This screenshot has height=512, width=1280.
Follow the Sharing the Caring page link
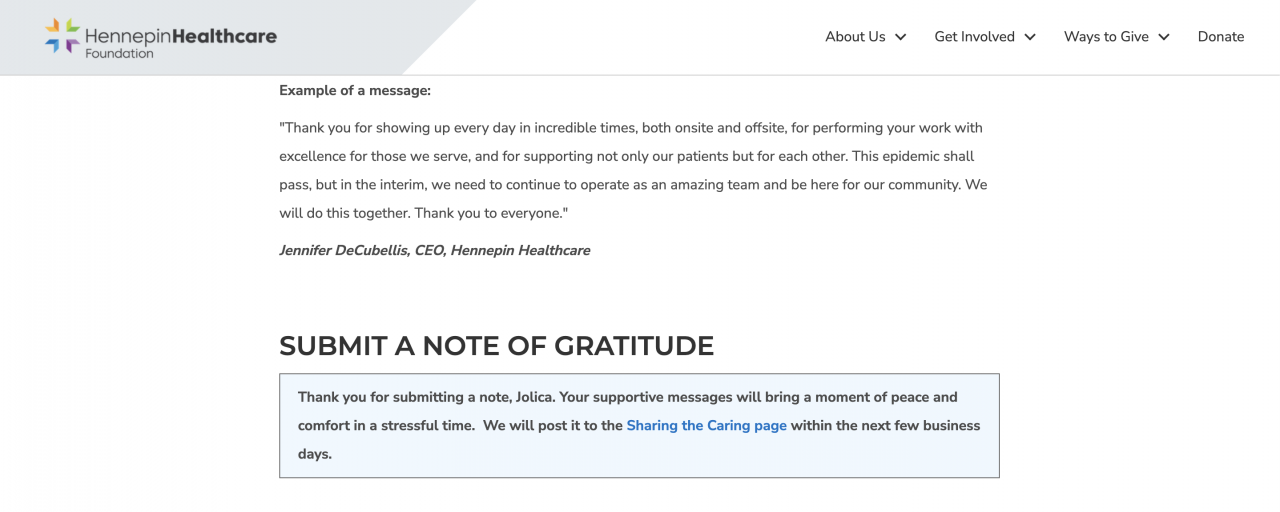[706, 425]
